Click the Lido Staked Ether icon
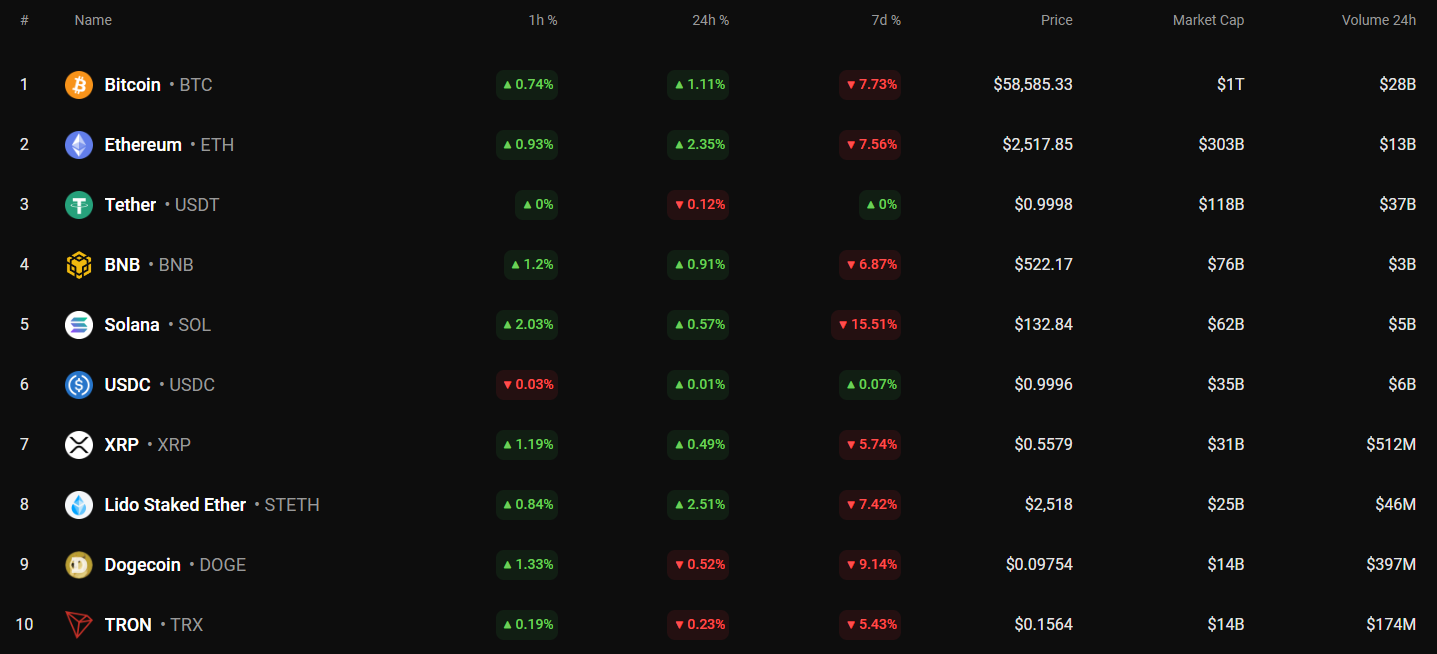Viewport: 1437px width, 654px height. (79, 505)
